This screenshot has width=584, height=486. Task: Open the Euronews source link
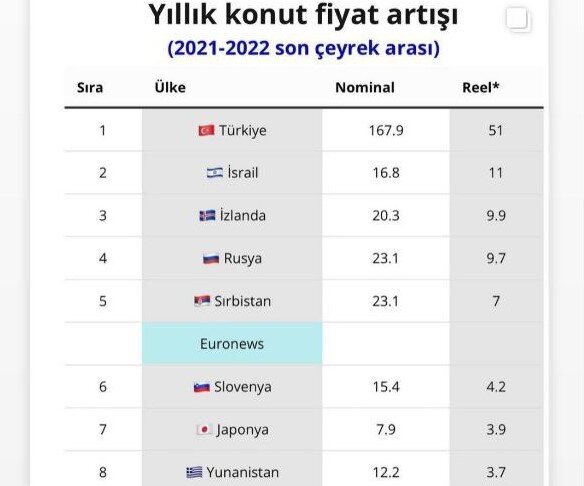coord(232,344)
